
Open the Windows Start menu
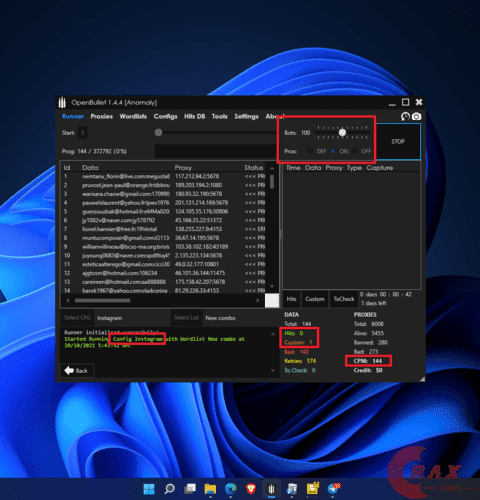click(x=149, y=489)
